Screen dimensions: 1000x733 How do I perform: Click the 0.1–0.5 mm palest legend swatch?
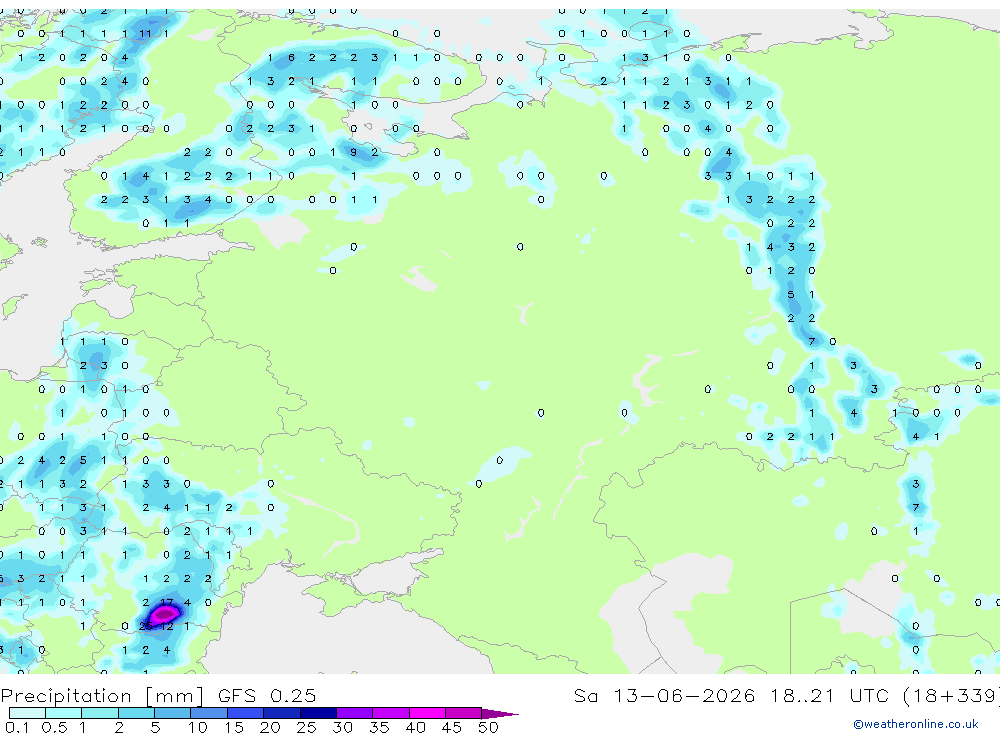click(27, 713)
